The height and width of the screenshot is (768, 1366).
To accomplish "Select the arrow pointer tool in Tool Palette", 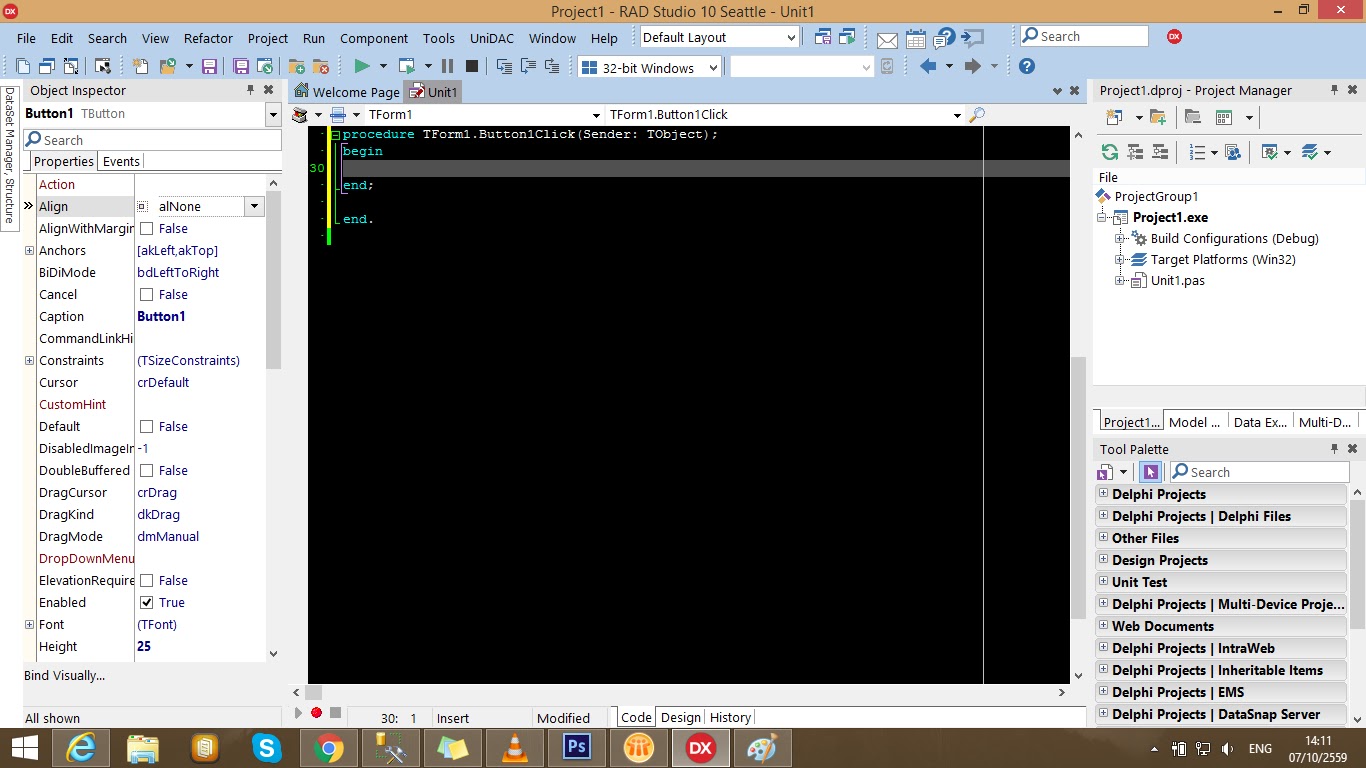I will coord(1150,472).
